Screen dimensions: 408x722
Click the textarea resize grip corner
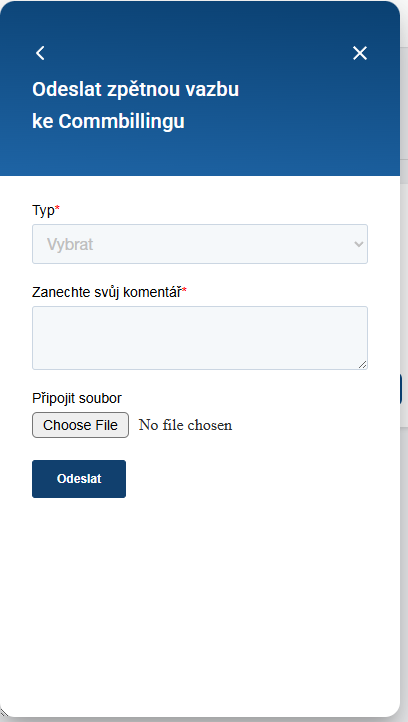click(x=363, y=365)
